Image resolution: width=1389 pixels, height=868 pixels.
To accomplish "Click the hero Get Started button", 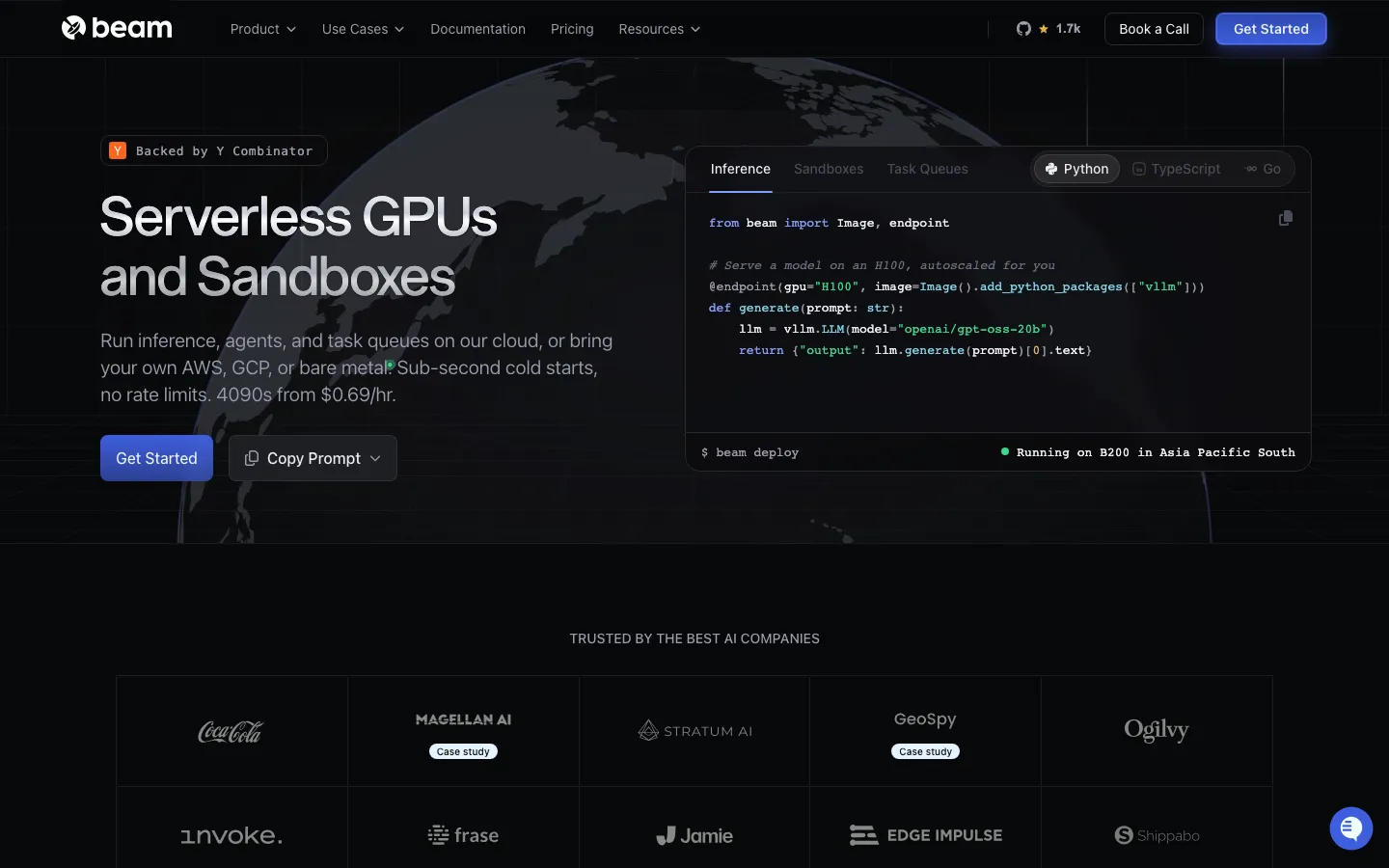I will [156, 458].
